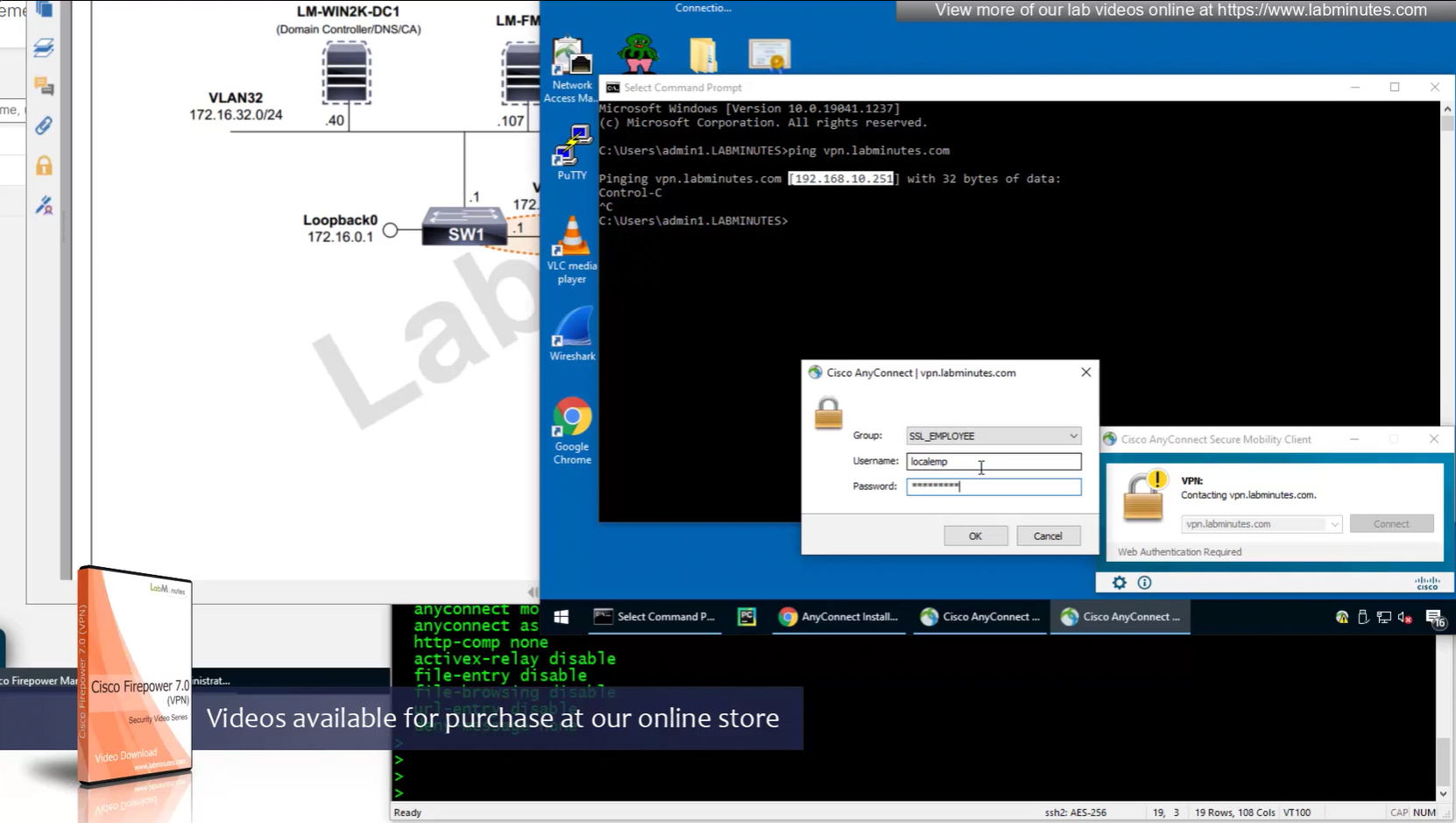The image size is (1456, 823).
Task: Click the Command Prompt vertical scrollbar
Action: 1446,307
